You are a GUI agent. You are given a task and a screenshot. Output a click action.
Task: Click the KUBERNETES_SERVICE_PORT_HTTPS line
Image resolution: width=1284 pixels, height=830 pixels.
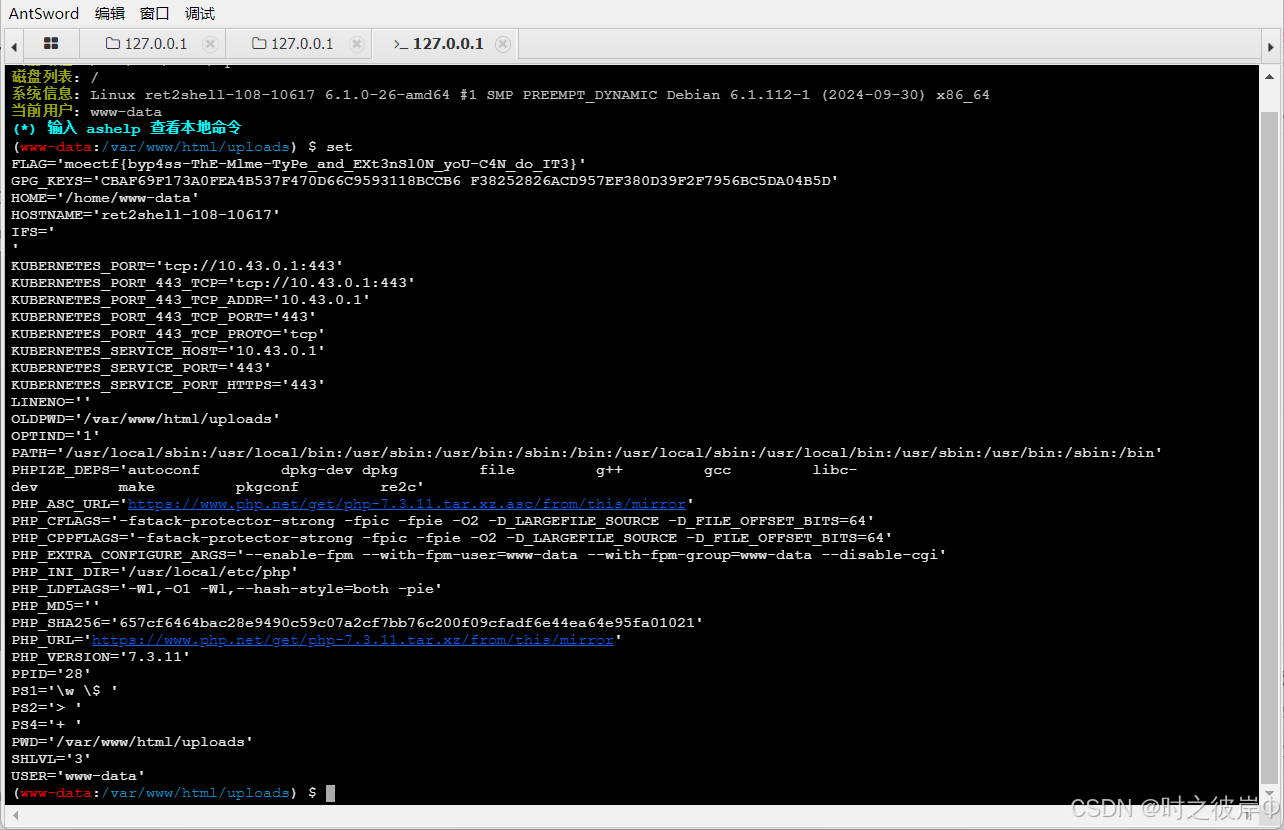point(168,385)
